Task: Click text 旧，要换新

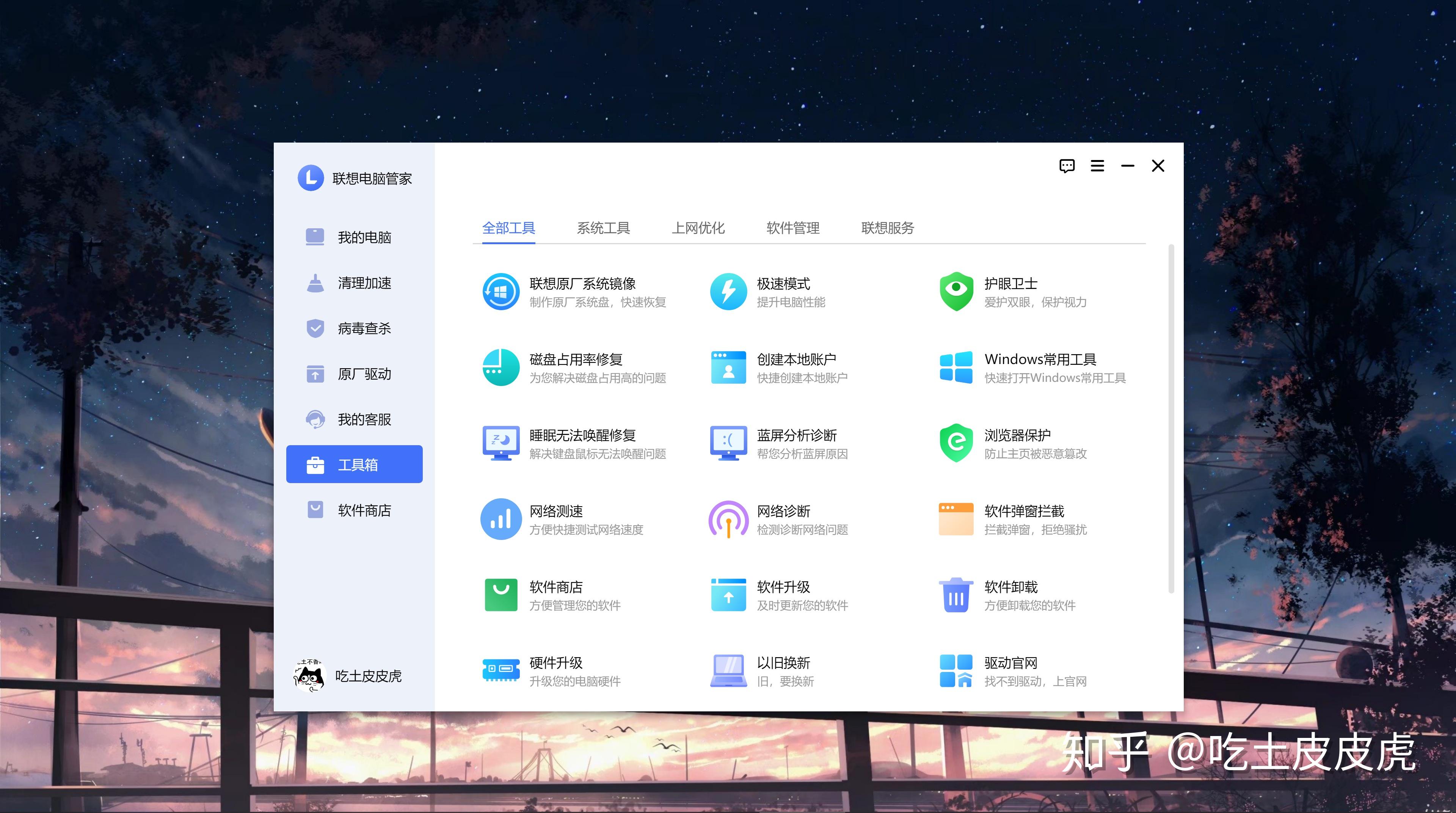Action: tap(785, 681)
